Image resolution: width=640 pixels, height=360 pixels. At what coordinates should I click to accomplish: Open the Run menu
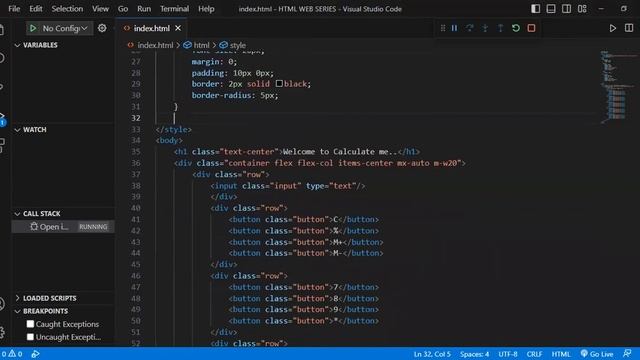(x=144, y=9)
